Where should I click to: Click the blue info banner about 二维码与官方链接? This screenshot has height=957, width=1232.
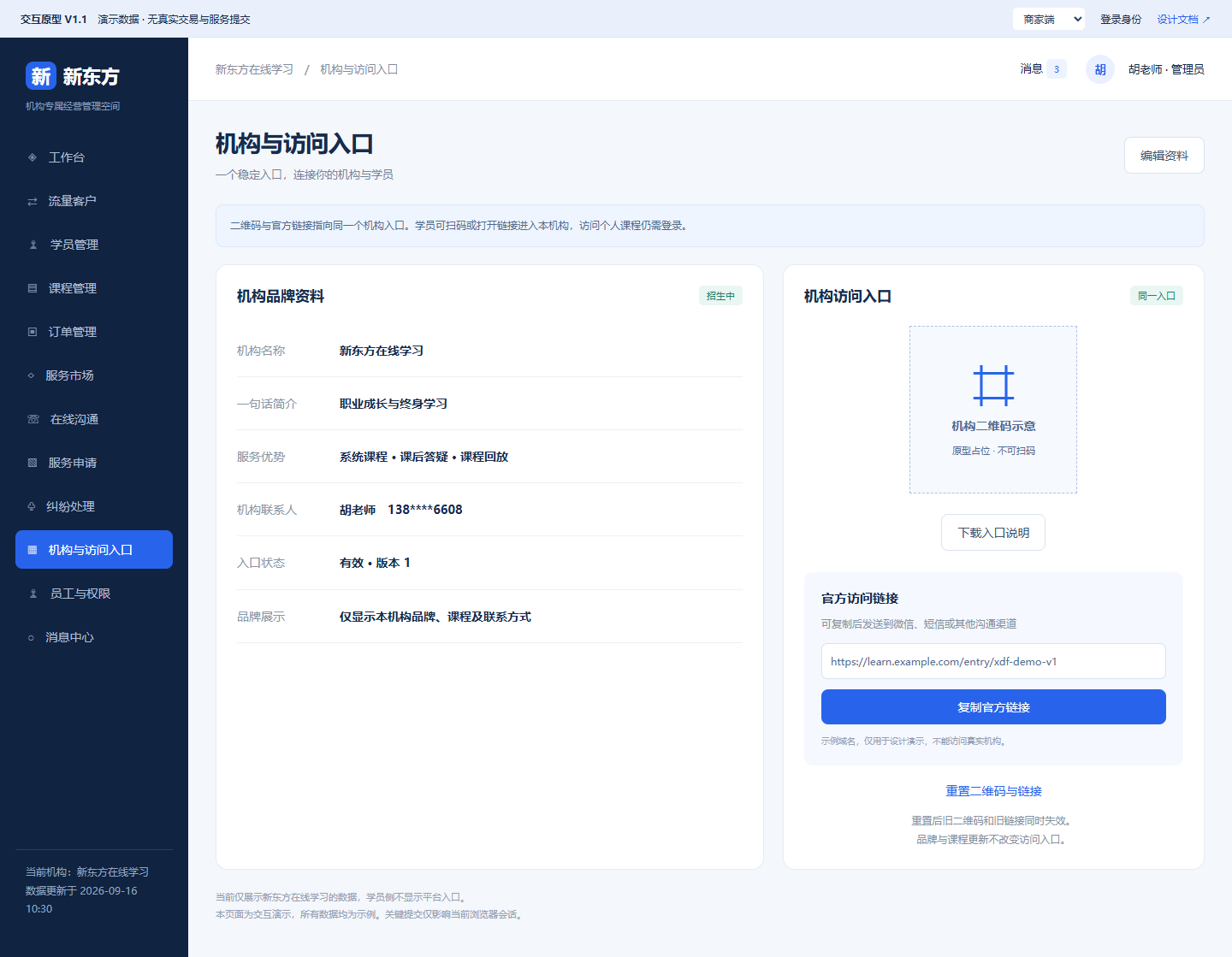(x=710, y=226)
